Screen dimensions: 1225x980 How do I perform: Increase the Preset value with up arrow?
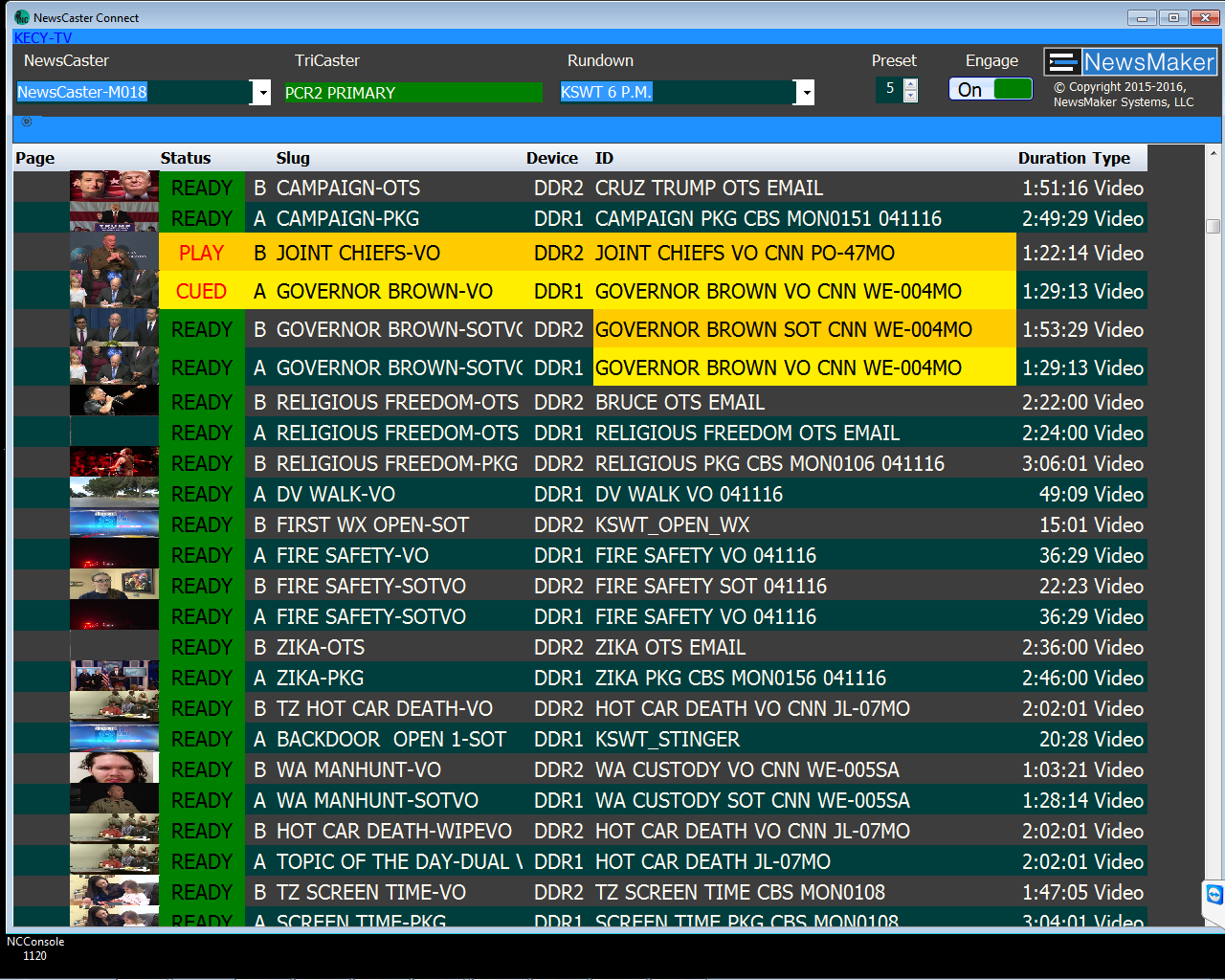pos(910,84)
